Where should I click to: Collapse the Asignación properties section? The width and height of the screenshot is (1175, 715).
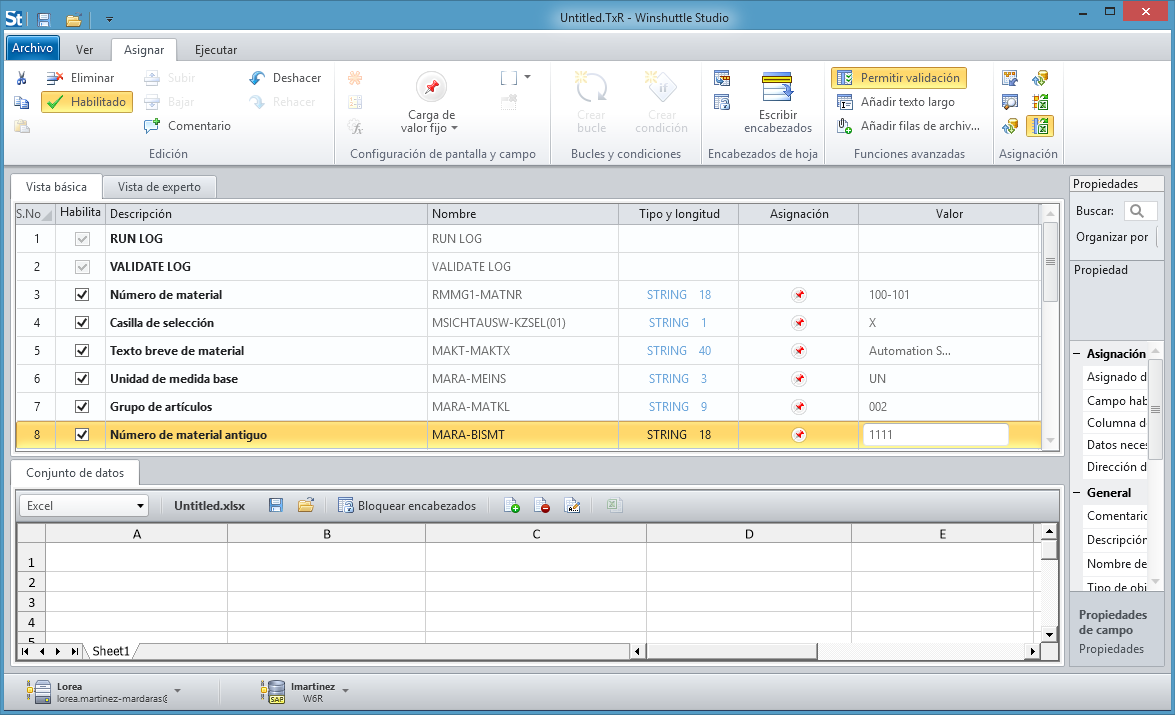(x=1077, y=354)
